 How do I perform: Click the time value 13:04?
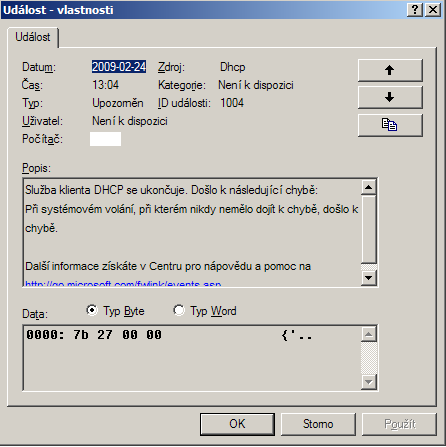(105, 85)
